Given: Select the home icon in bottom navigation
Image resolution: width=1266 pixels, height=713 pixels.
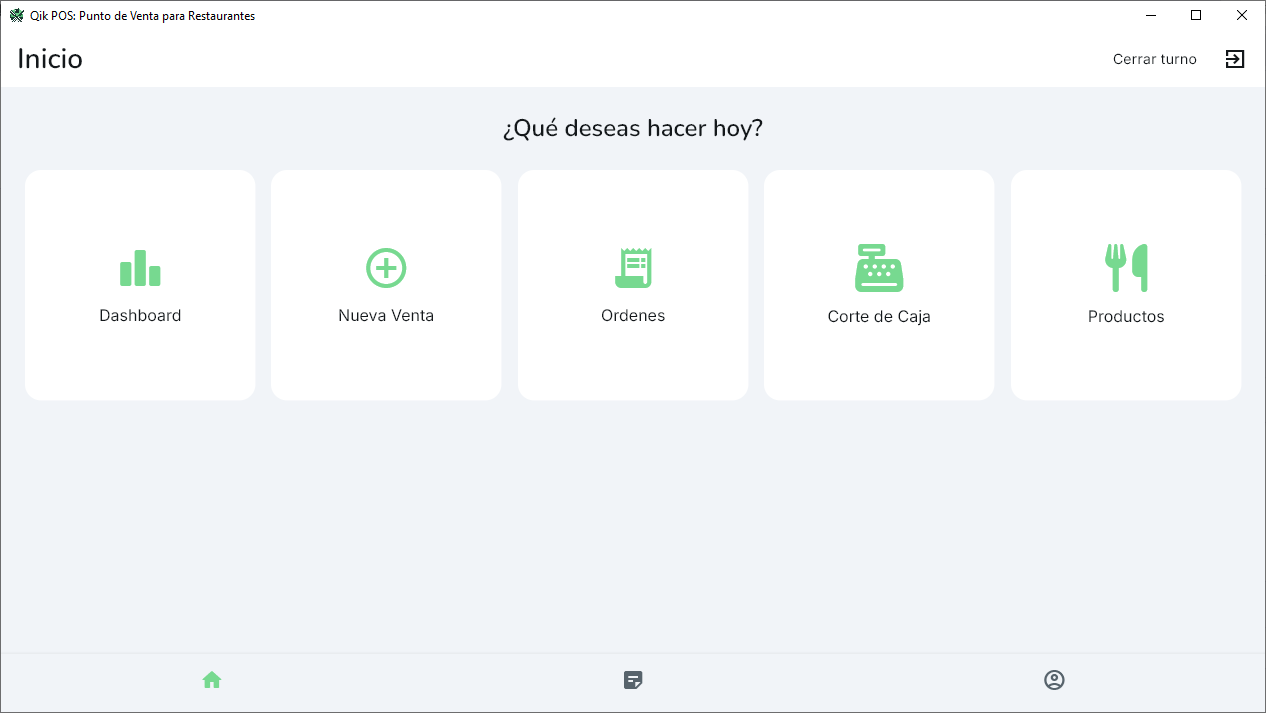Looking at the screenshot, I should pyautogui.click(x=211, y=679).
